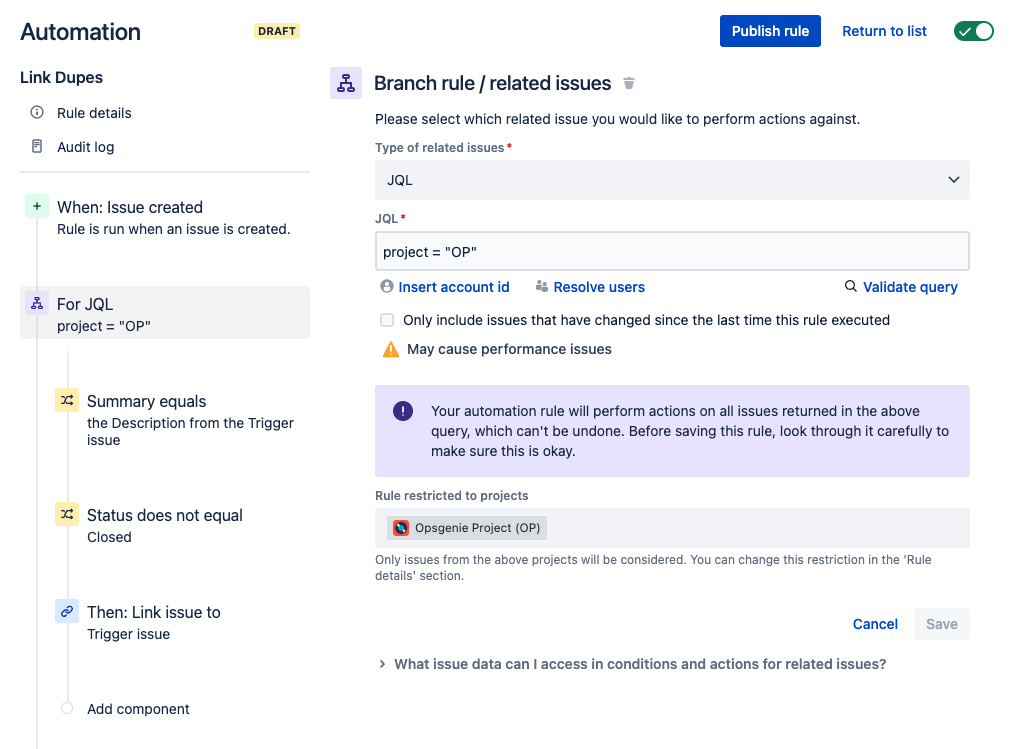Open the Audit log section
This screenshot has width=1030, height=749.
86,146
